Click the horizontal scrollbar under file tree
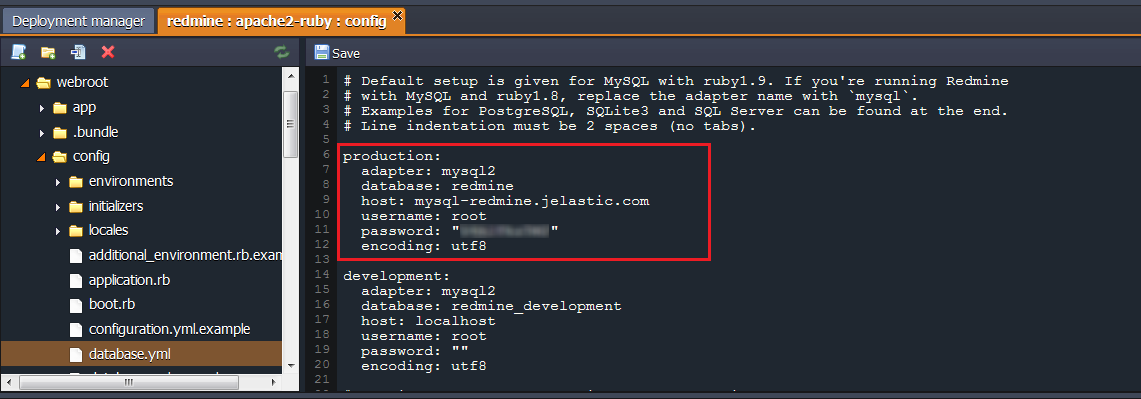 pos(128,382)
